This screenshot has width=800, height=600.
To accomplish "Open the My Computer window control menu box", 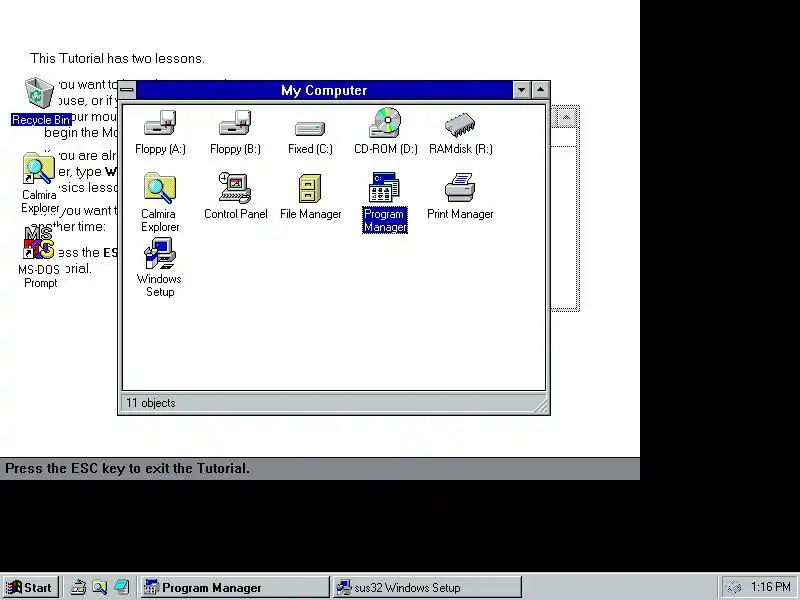I will pyautogui.click(x=127, y=90).
